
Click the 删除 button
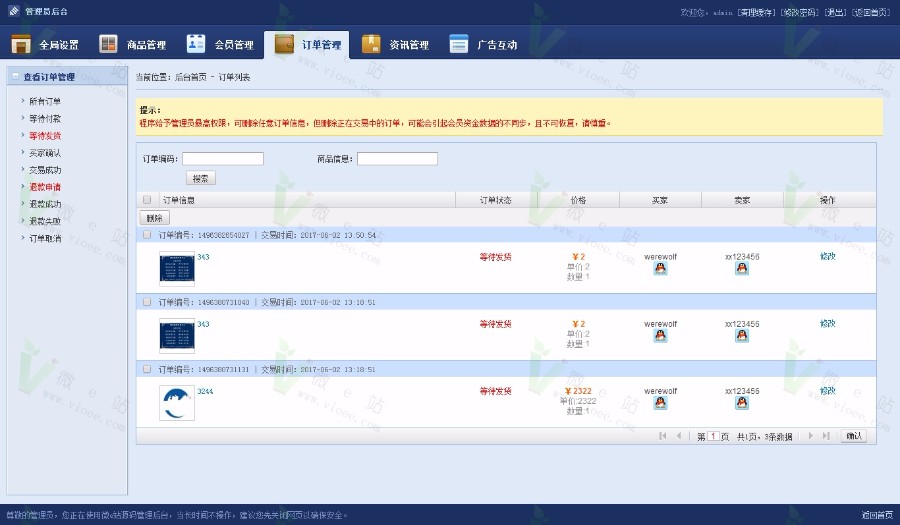pyautogui.click(x=154, y=218)
